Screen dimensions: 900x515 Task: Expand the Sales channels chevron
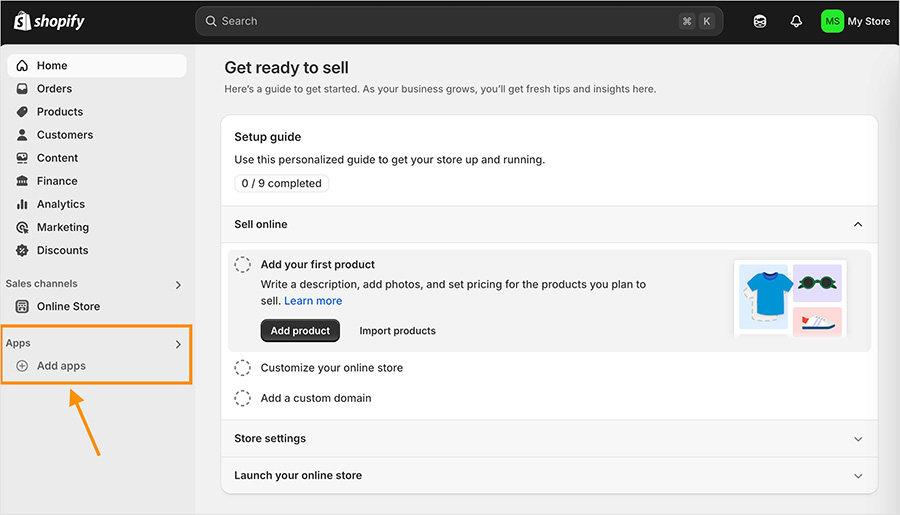(x=179, y=285)
